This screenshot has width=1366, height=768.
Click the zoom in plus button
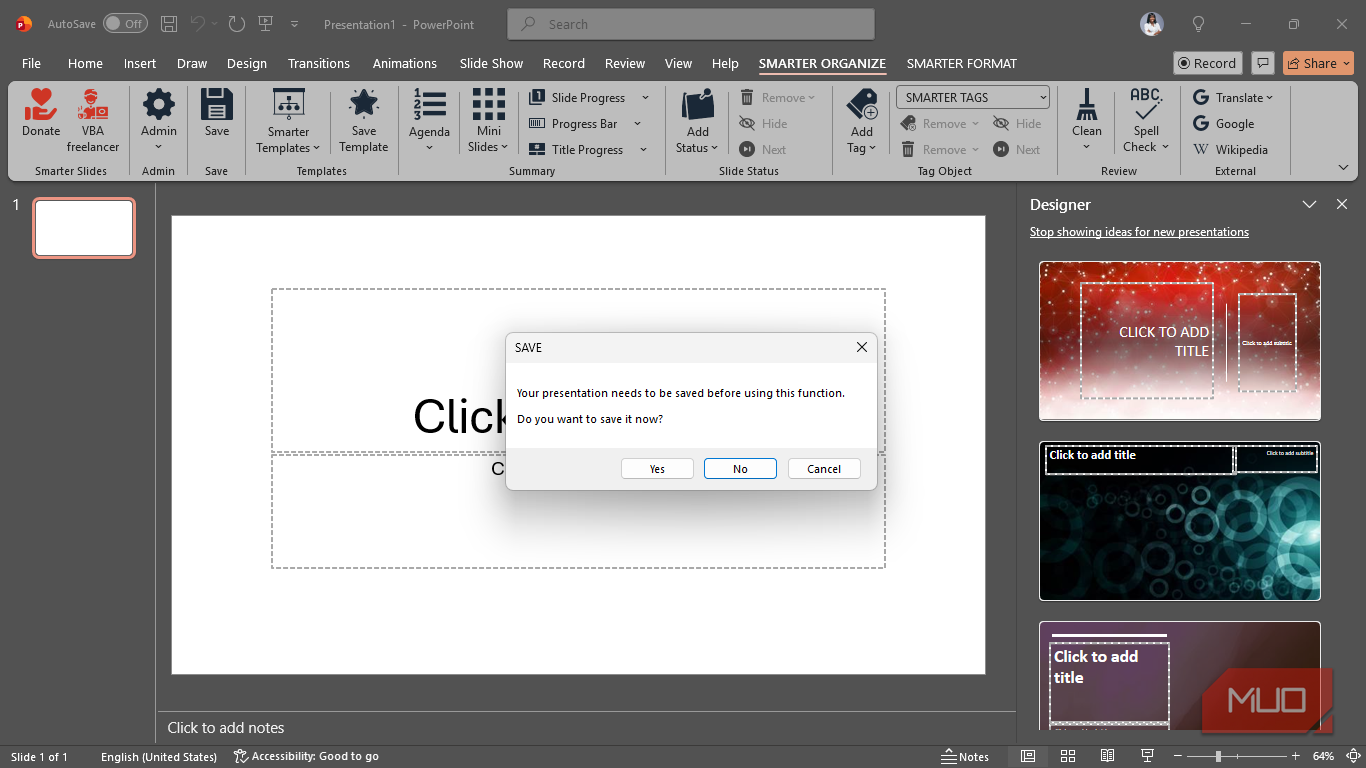click(1296, 756)
